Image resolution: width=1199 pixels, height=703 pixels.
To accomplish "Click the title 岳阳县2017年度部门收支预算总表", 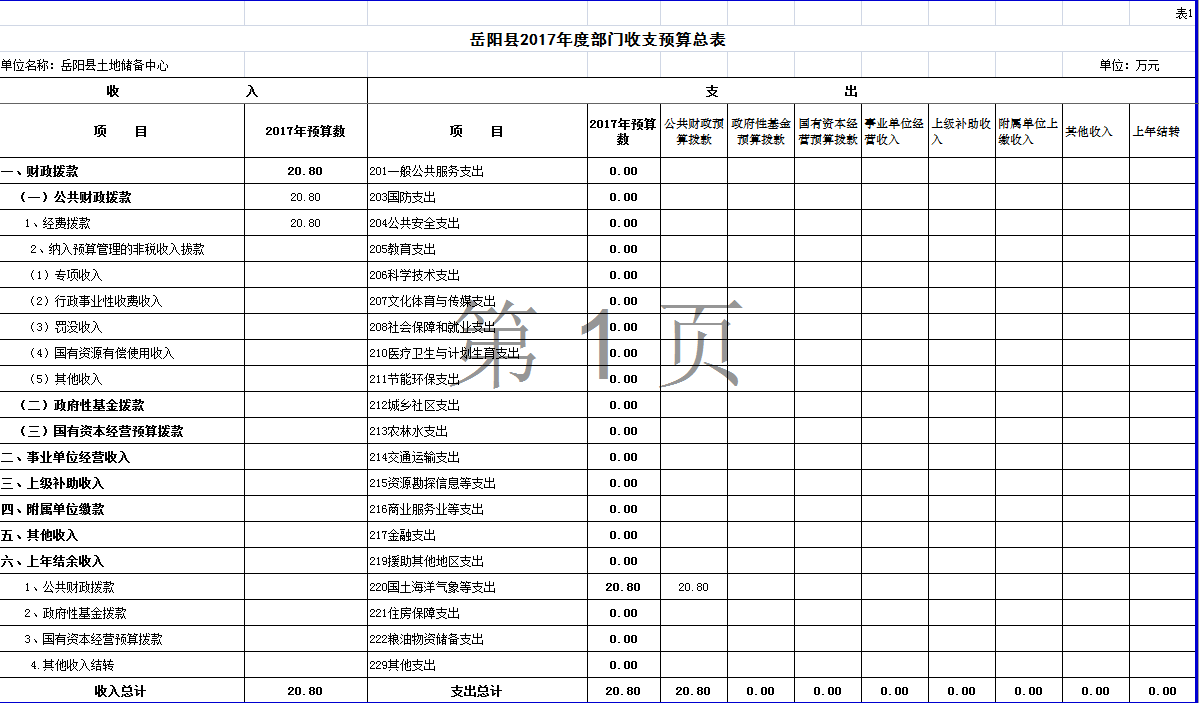I will pyautogui.click(x=598, y=40).
